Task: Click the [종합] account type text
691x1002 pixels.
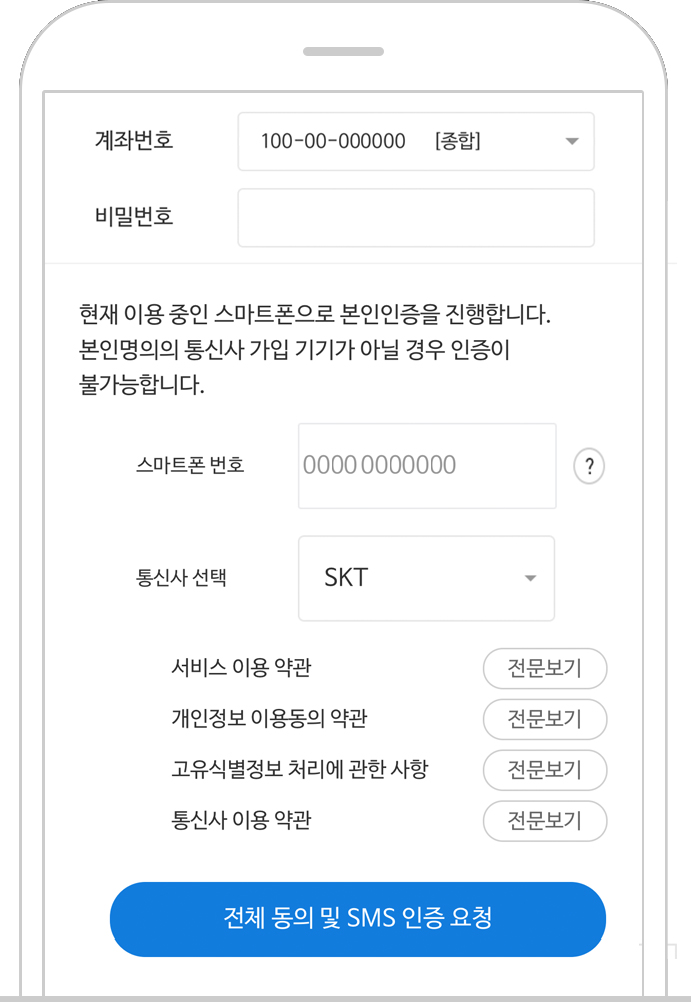Action: (x=458, y=141)
